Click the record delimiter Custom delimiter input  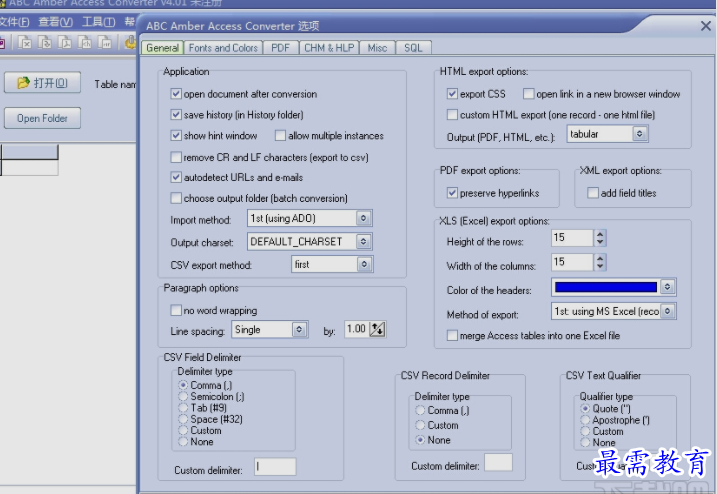[498, 462]
